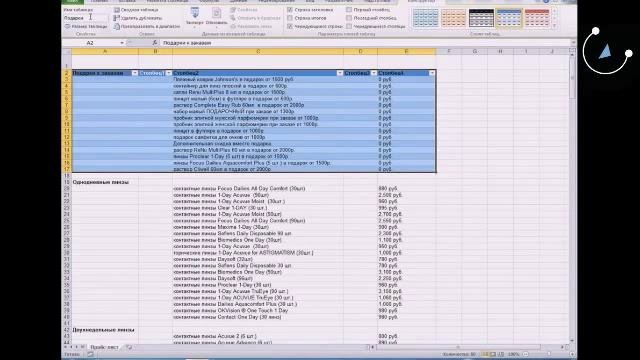Apply the light blue table style swatch

[x=425, y=18]
